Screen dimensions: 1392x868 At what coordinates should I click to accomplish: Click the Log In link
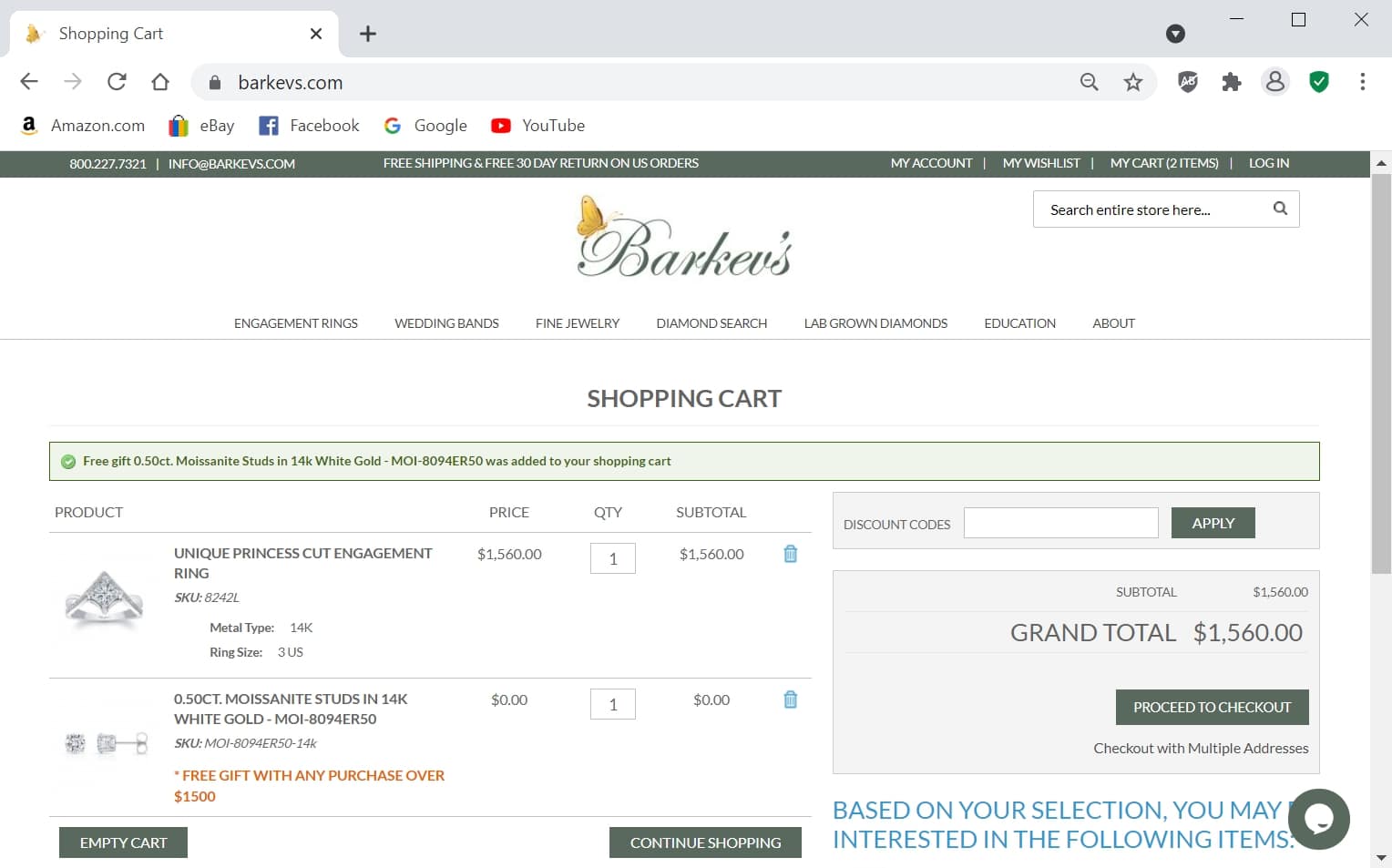[1269, 163]
